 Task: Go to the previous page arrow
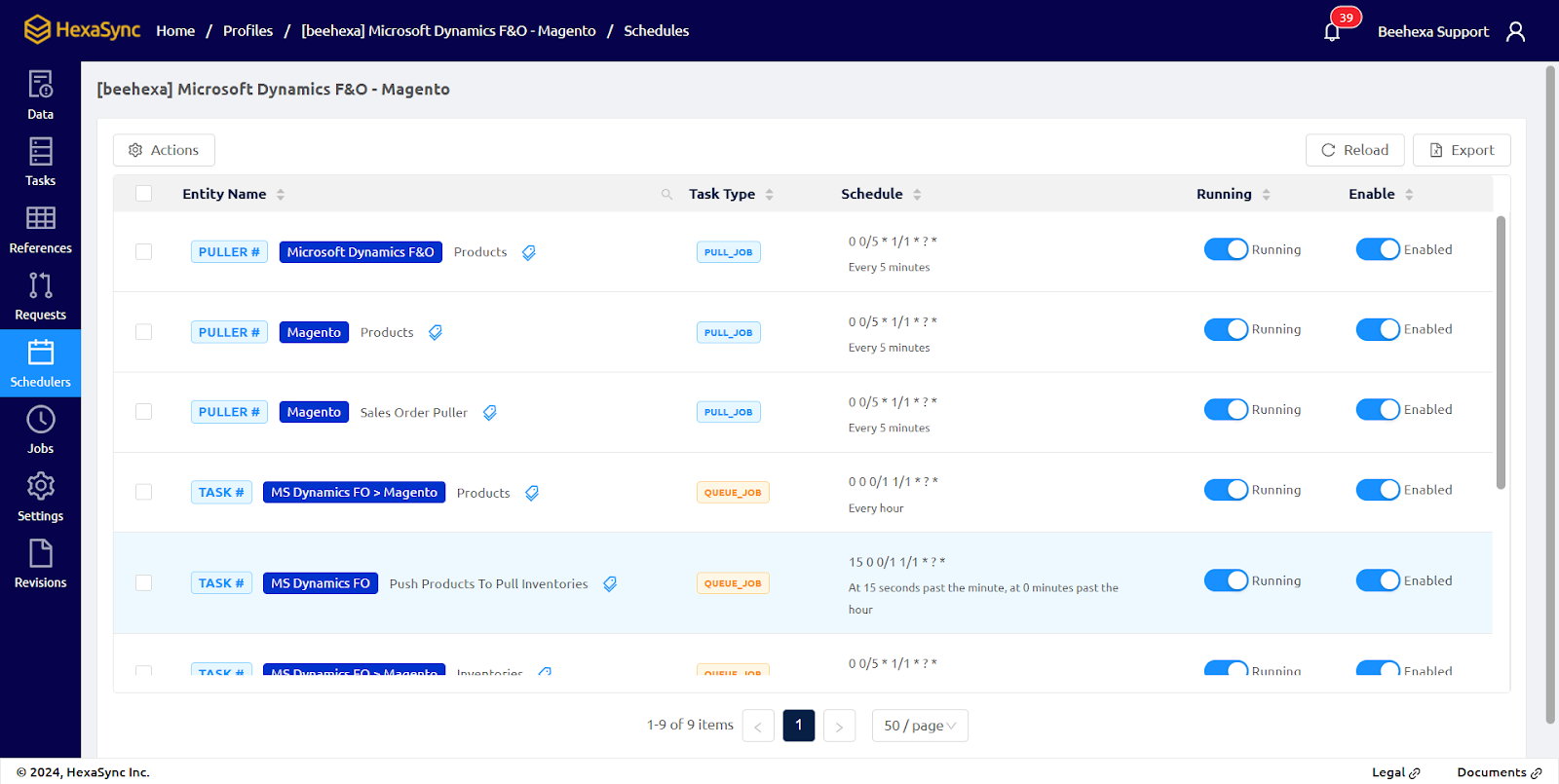[x=758, y=726]
